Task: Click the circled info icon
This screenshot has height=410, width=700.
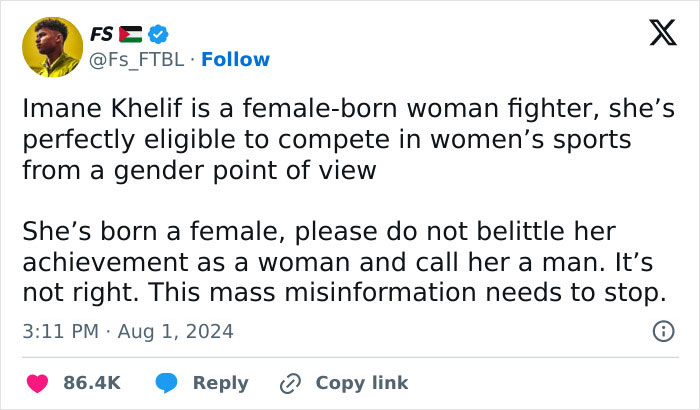Action: [661, 330]
